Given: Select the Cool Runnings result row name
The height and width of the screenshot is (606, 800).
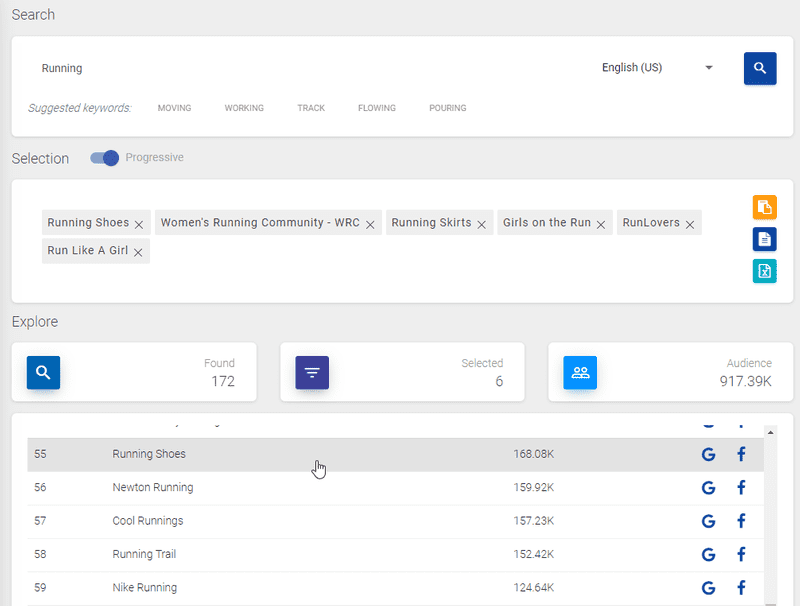Looking at the screenshot, I should pos(148,521).
